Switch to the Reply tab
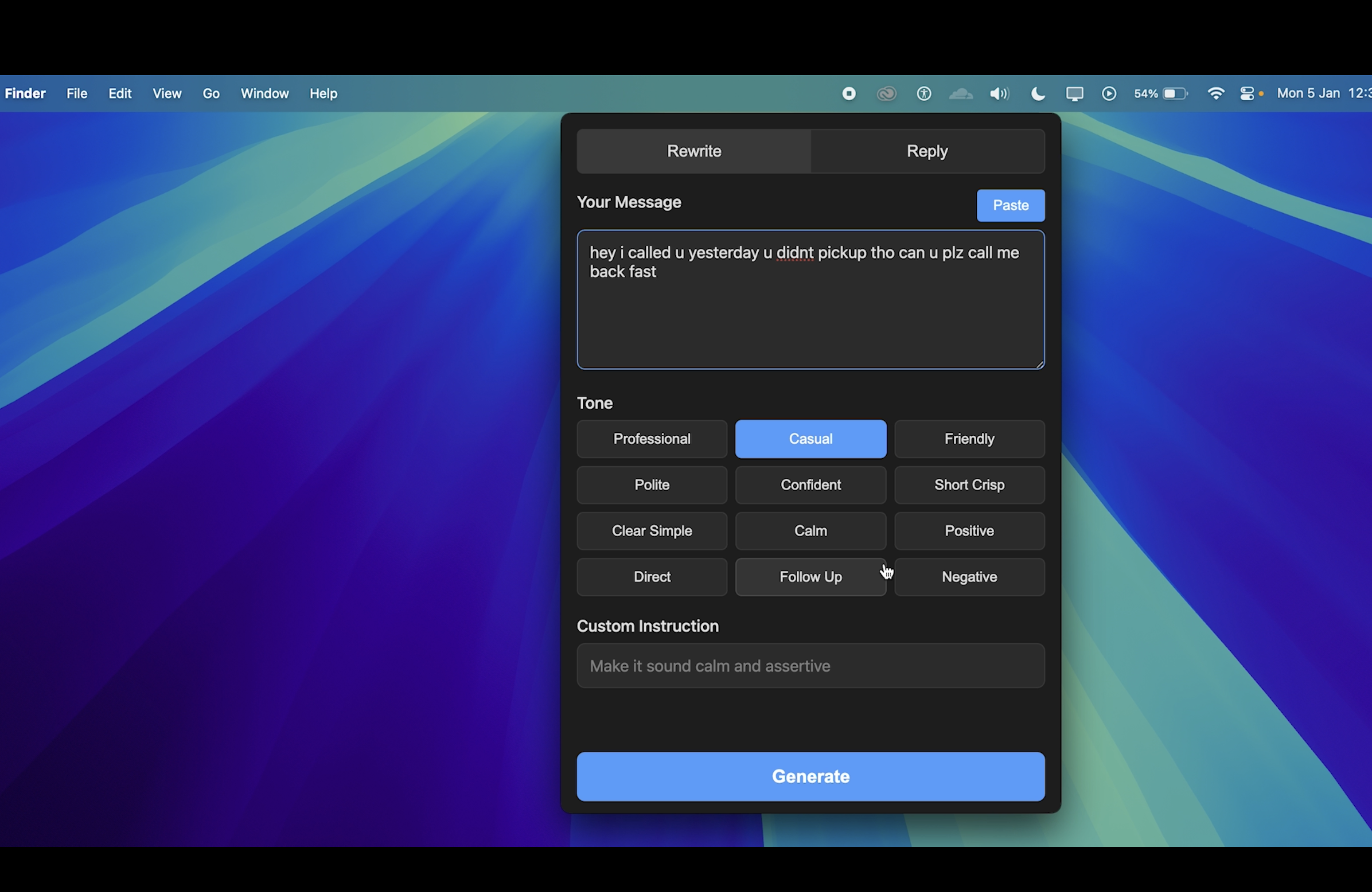1372x892 pixels. coord(927,151)
